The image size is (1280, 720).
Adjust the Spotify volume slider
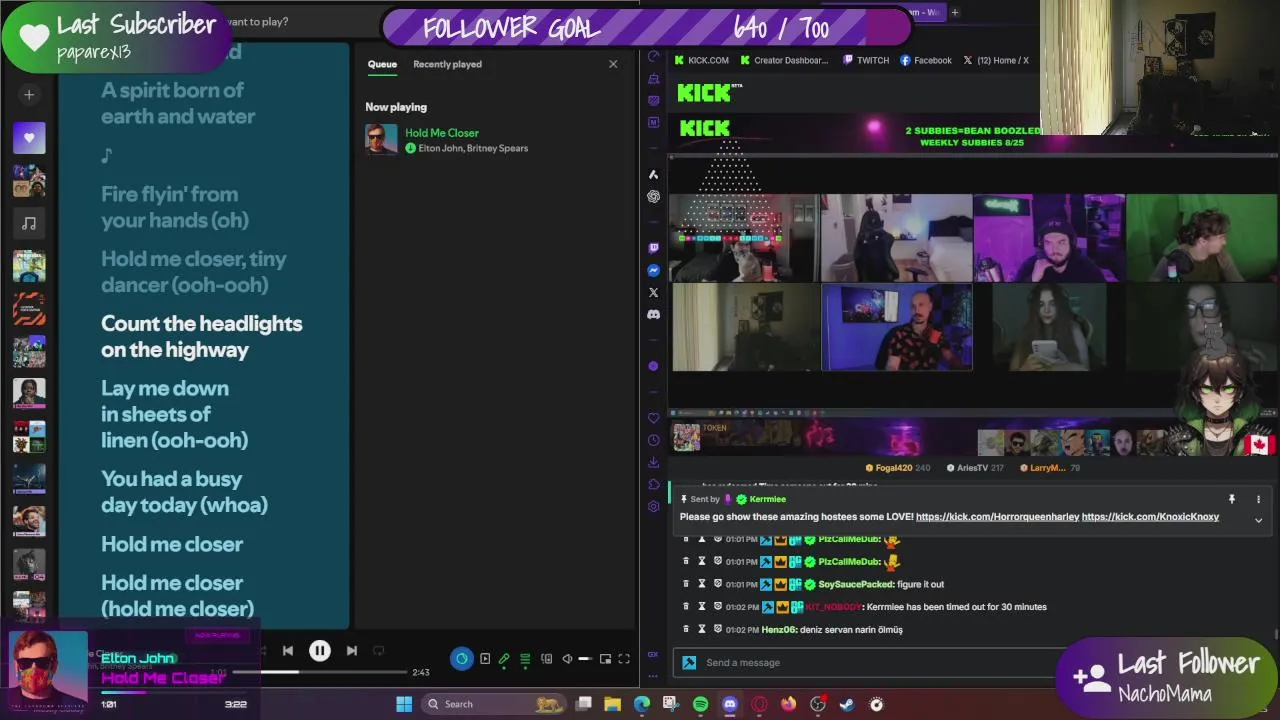(585, 659)
